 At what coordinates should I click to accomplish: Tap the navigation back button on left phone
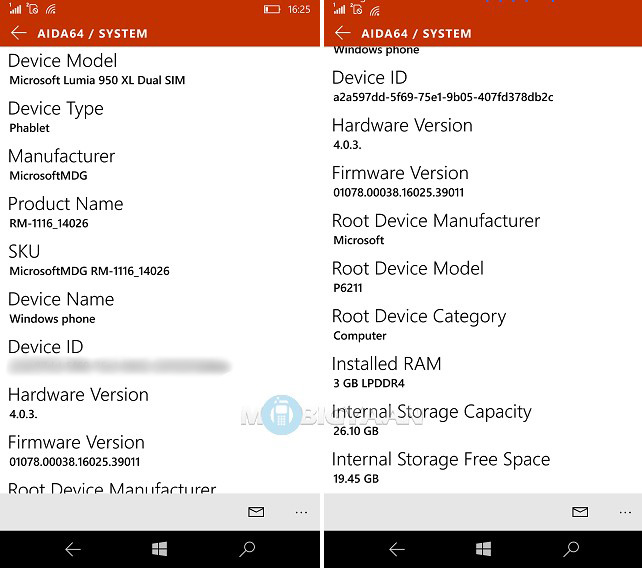click(x=73, y=549)
